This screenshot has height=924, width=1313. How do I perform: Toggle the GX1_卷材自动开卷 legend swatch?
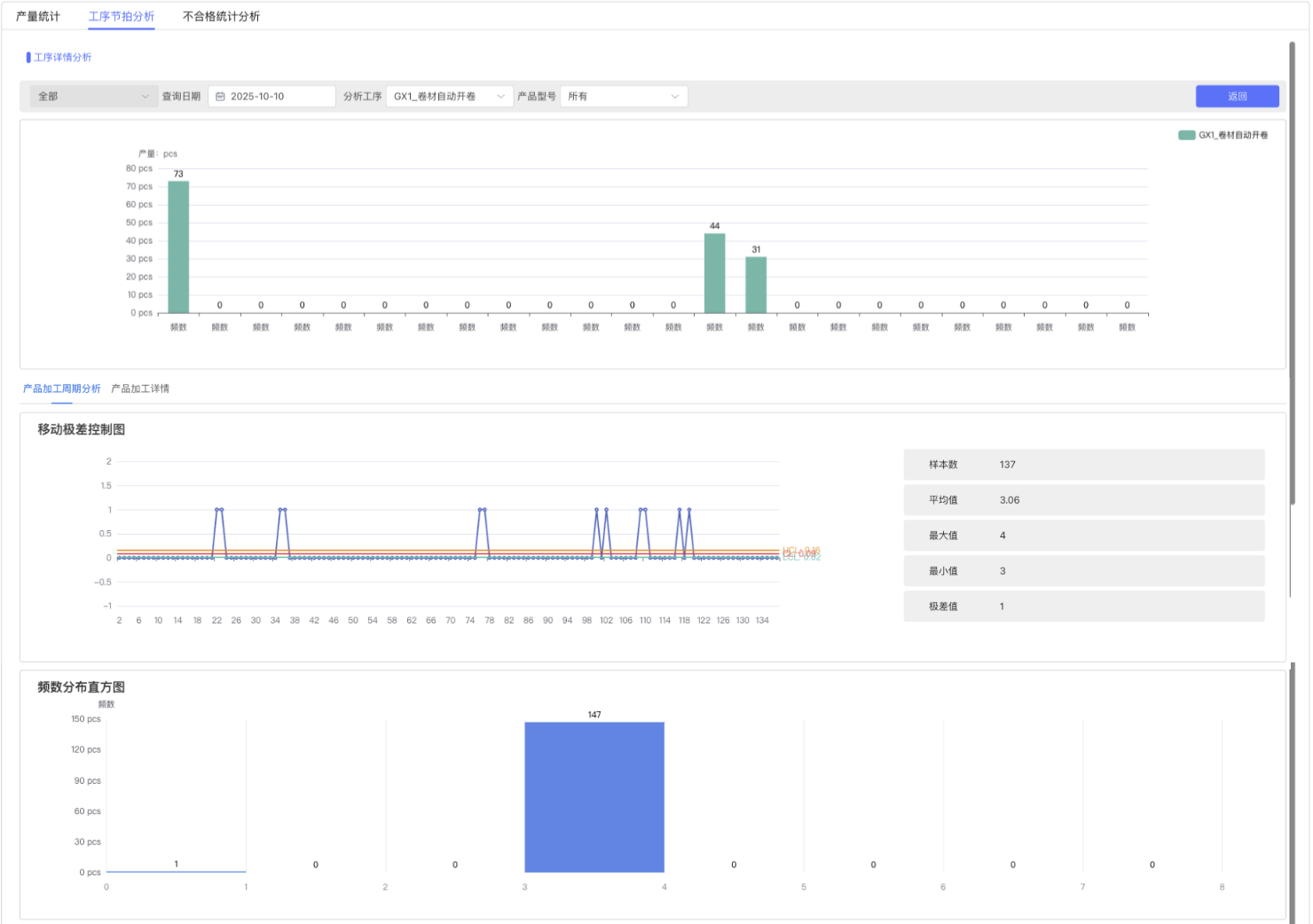click(x=1186, y=135)
